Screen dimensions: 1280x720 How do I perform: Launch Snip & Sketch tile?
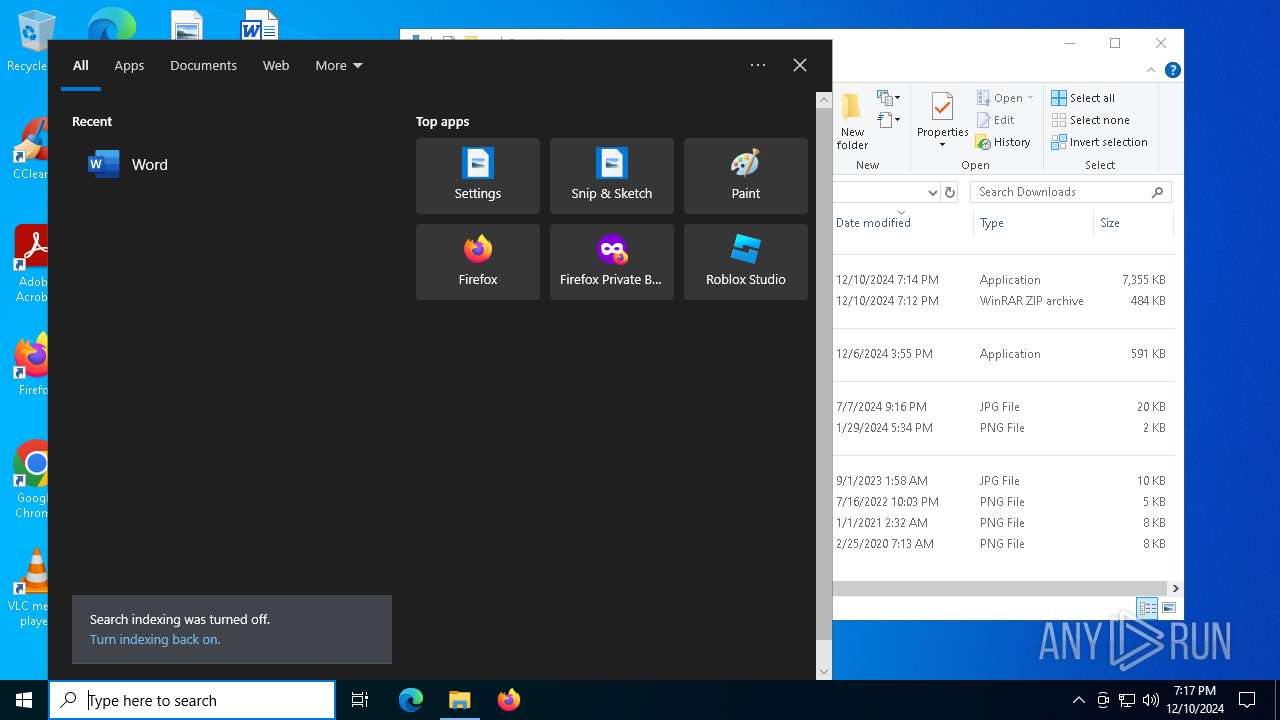point(611,176)
